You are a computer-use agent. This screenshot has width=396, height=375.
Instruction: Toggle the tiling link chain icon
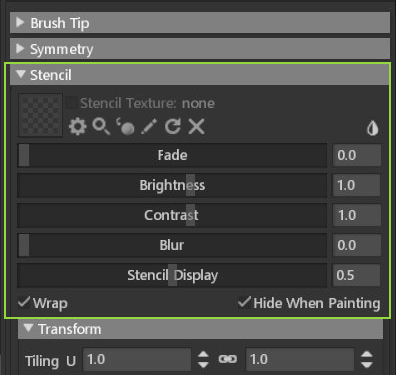pos(228,359)
